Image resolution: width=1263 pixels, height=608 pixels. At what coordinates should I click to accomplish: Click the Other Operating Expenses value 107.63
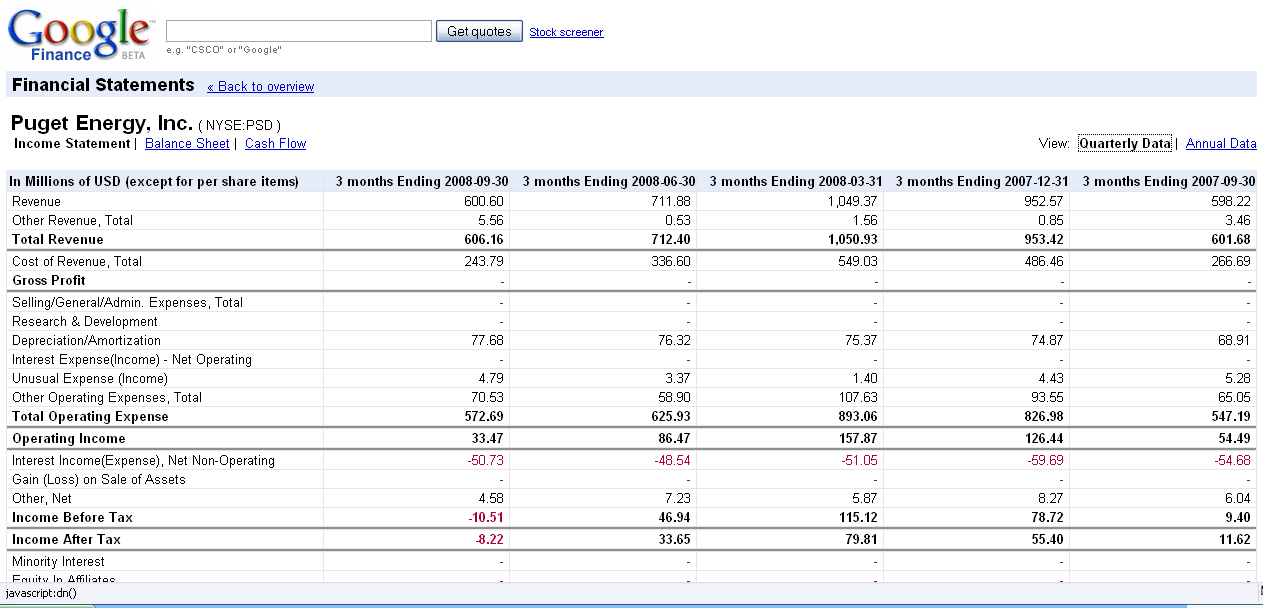tap(859, 397)
